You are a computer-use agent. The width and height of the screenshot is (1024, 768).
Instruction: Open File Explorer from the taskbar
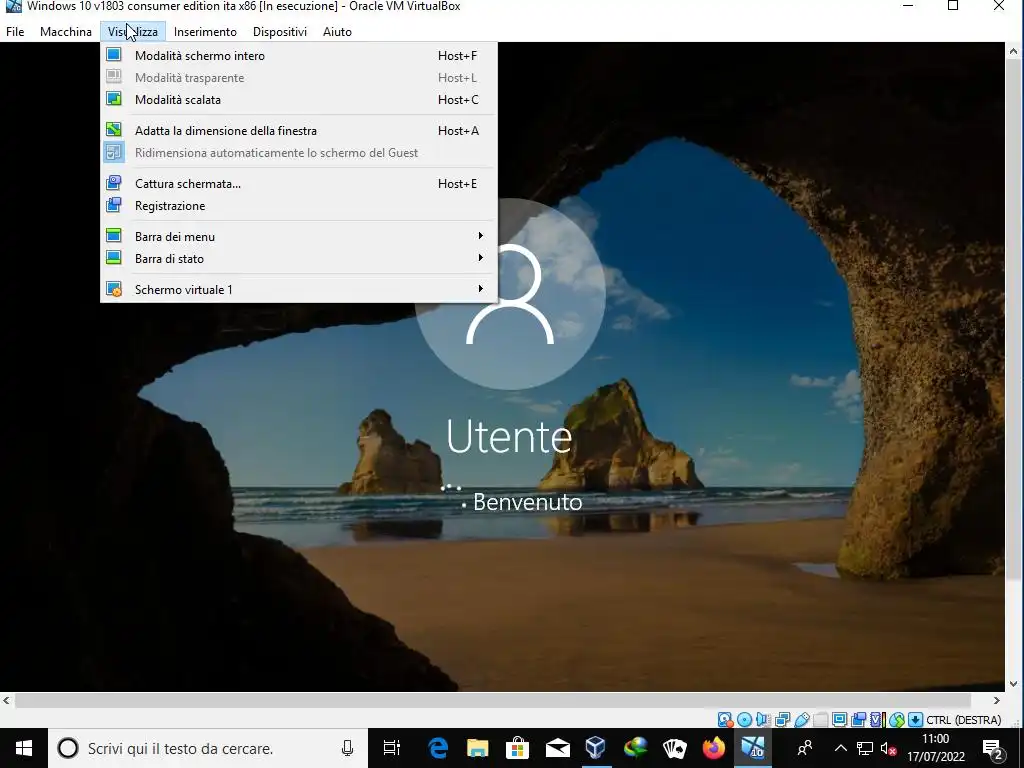pyautogui.click(x=477, y=748)
